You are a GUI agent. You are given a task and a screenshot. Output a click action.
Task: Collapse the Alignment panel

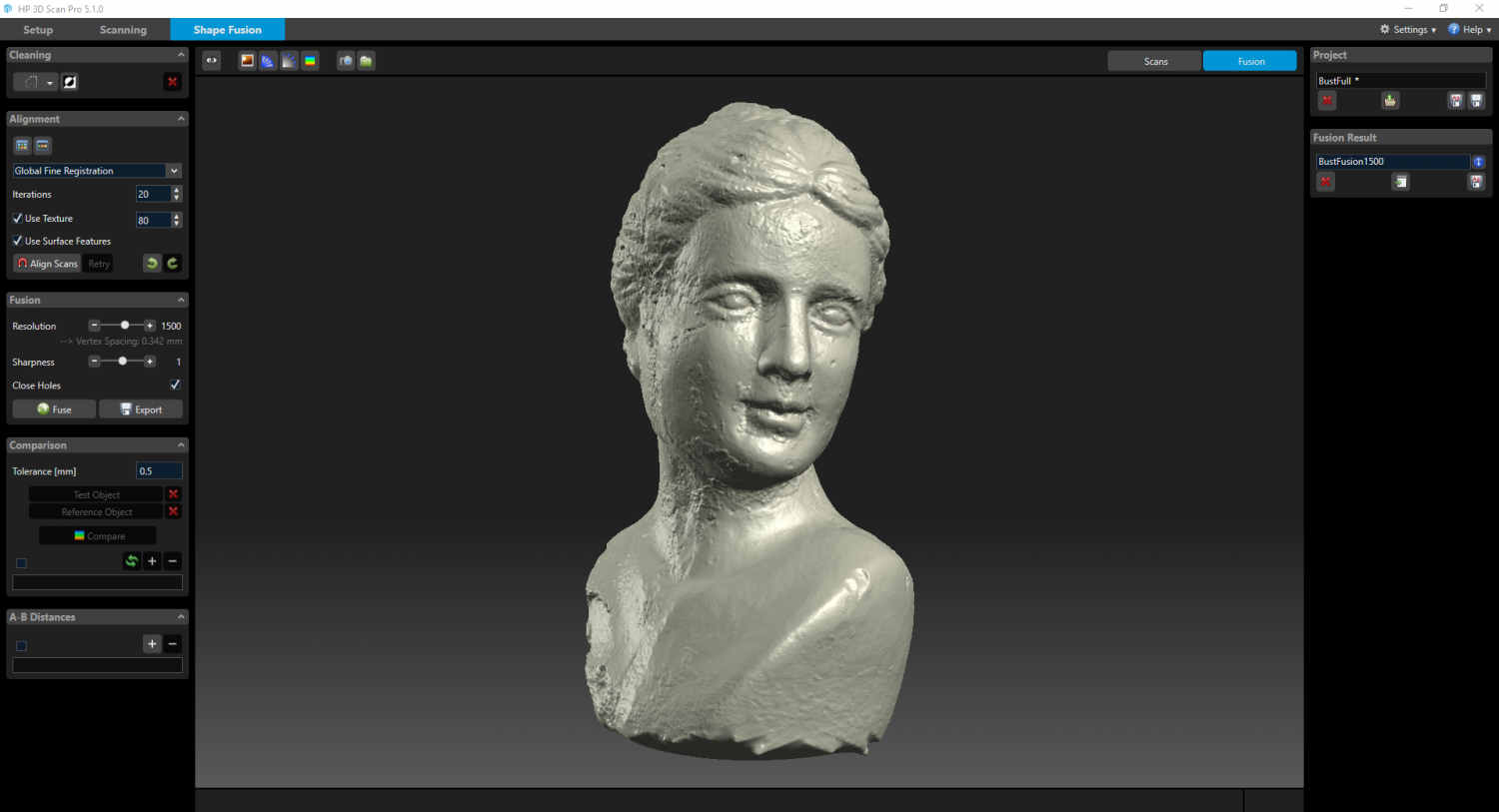181,119
